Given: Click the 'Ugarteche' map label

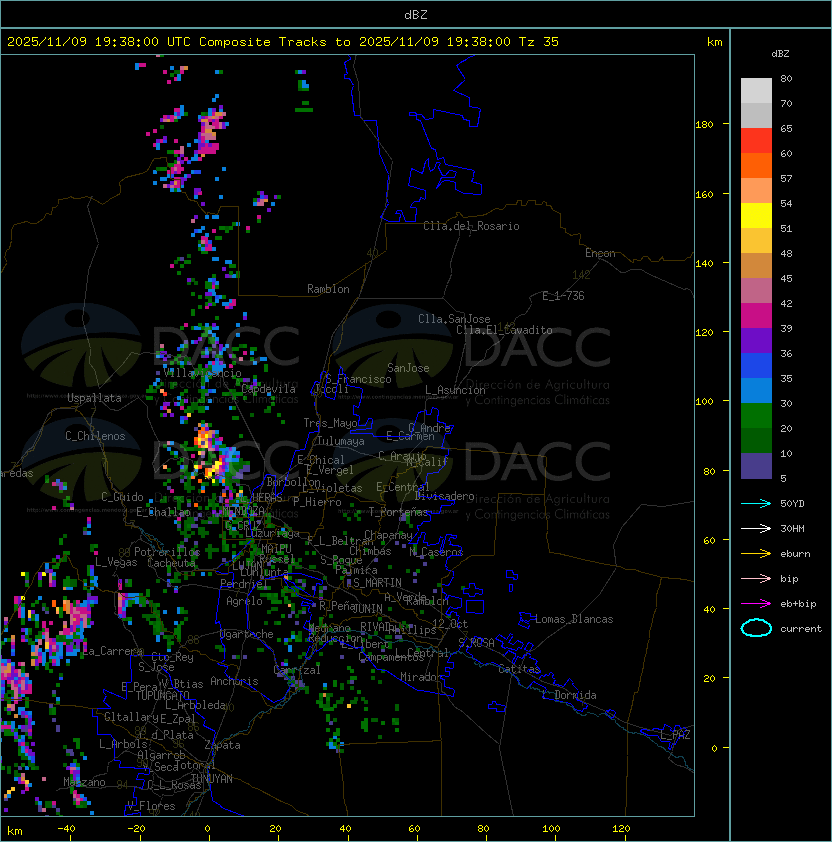Looking at the screenshot, I should point(246,634).
